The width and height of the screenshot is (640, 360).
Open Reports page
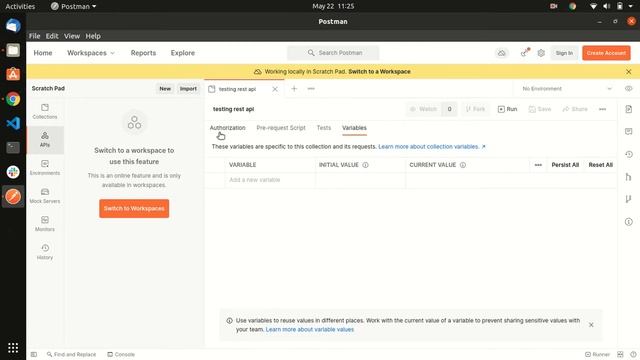(143, 53)
